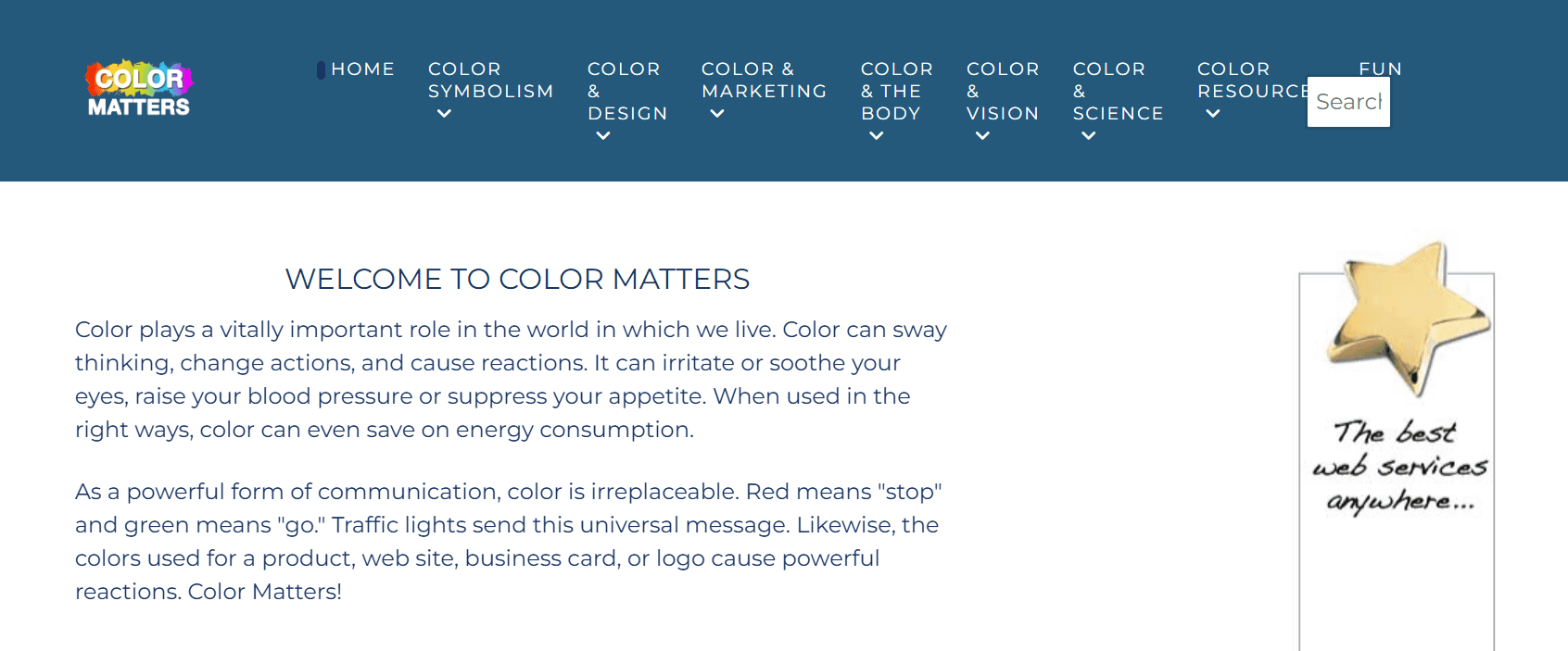Select the Color & Marketing navigation item
This screenshot has height=651, width=1568.
[x=764, y=80]
